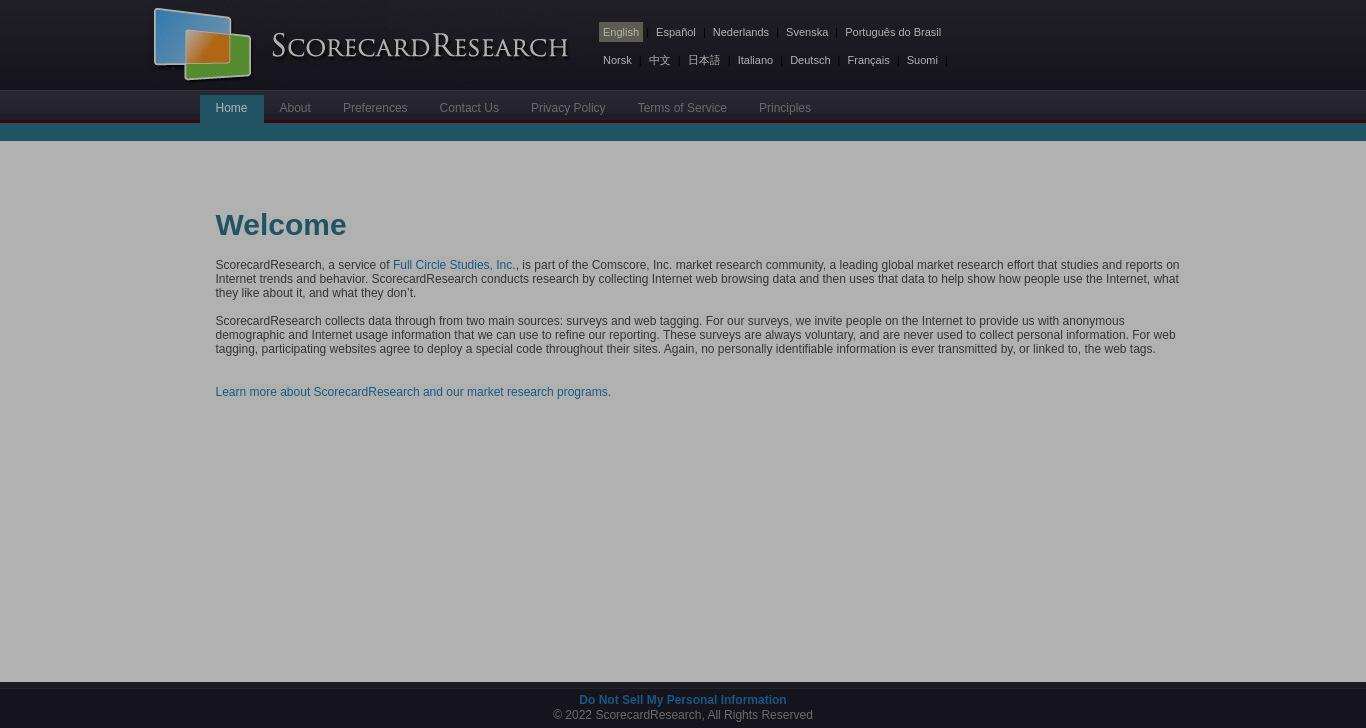Navigate to Contact Us
1366x728 pixels.
pos(469,108)
